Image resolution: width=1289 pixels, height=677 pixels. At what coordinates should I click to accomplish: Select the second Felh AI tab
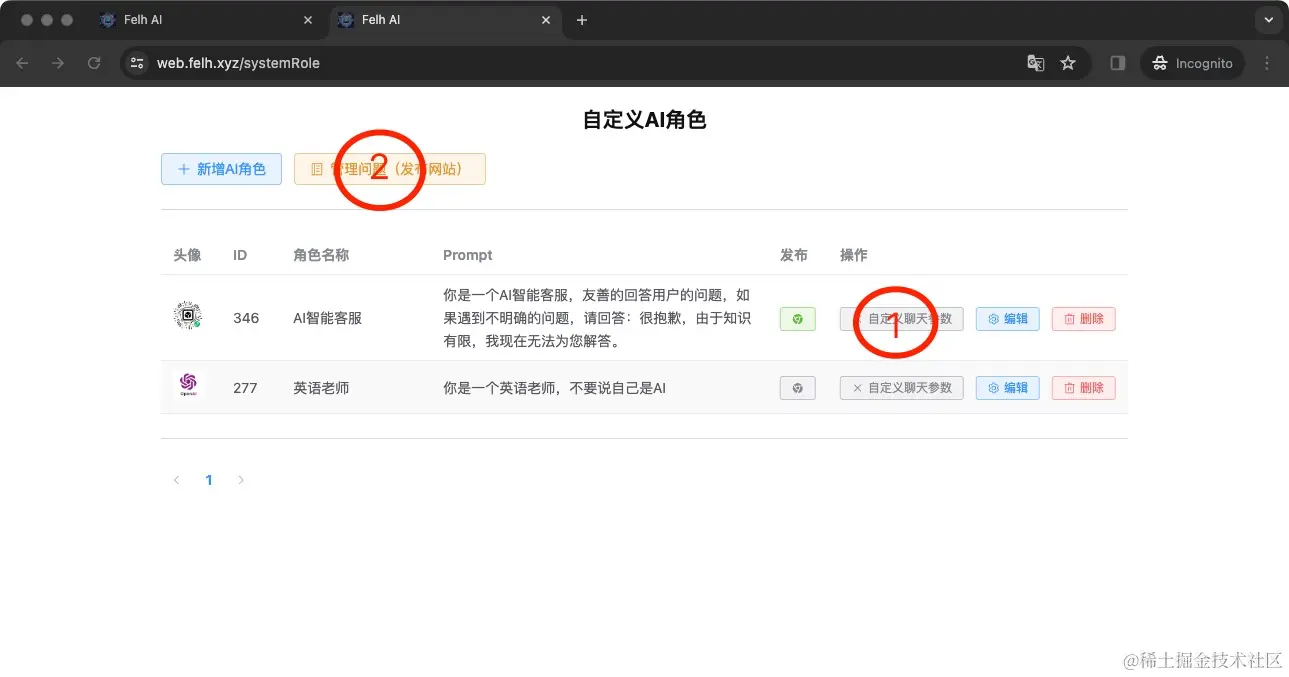[x=444, y=20]
